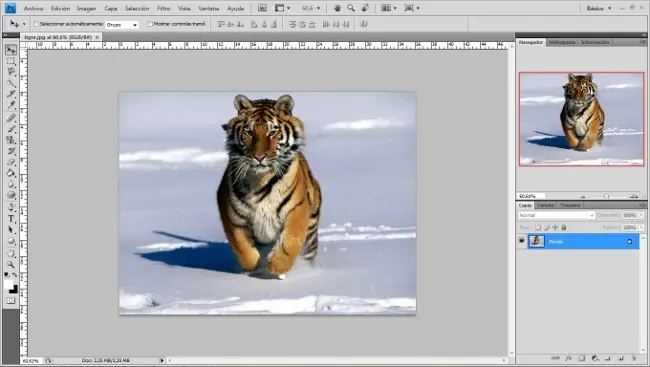The height and width of the screenshot is (367, 650).
Task: Select the Crop tool
Action: tap(11, 94)
